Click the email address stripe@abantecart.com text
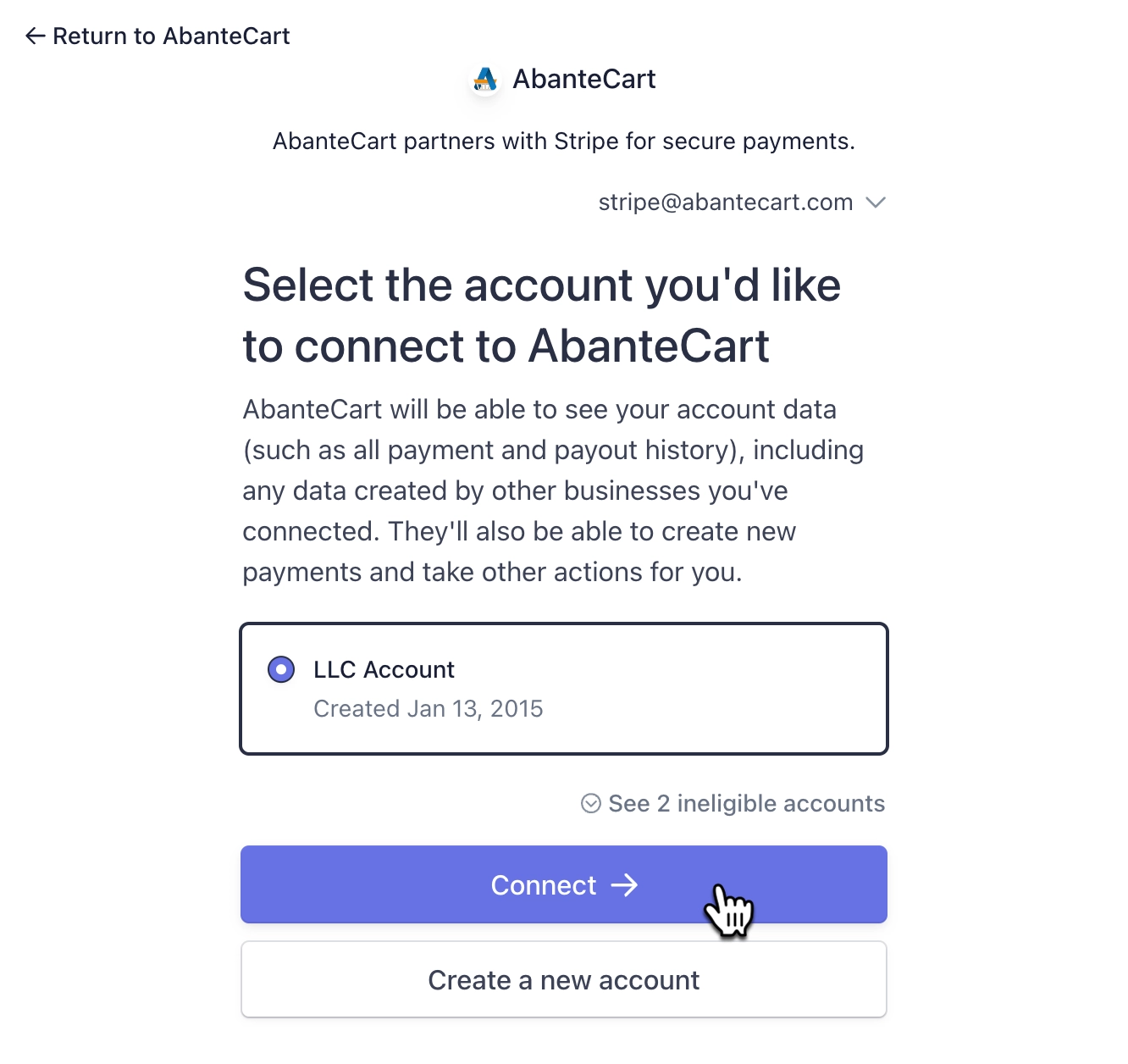Image resolution: width=1128 pixels, height=1064 pixels. pos(726,202)
